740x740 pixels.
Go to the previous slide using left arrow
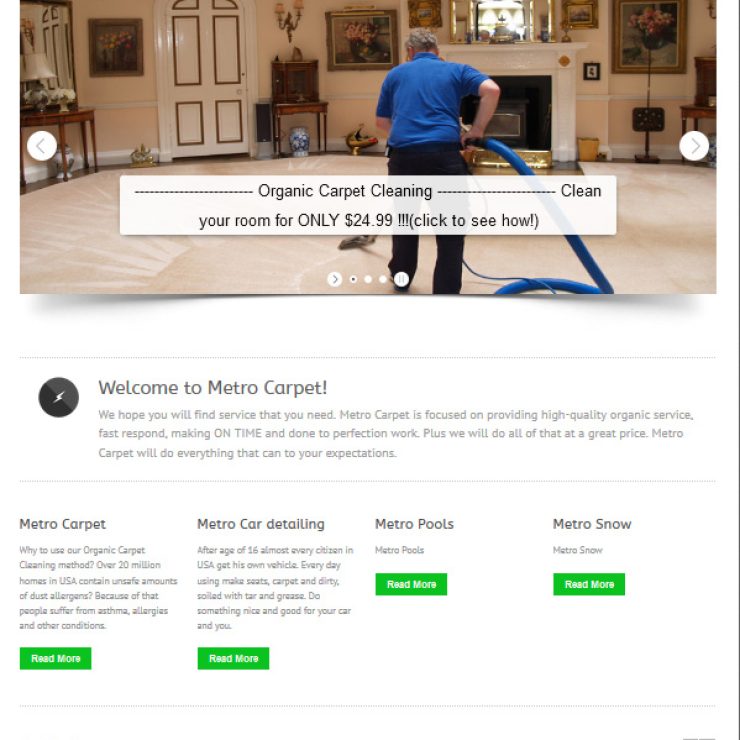pos(42,146)
